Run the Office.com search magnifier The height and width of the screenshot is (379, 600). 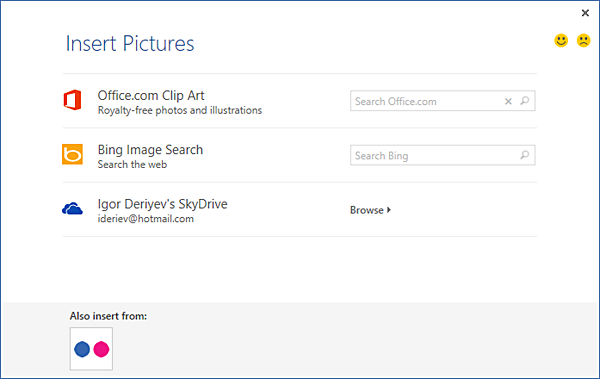coord(525,101)
